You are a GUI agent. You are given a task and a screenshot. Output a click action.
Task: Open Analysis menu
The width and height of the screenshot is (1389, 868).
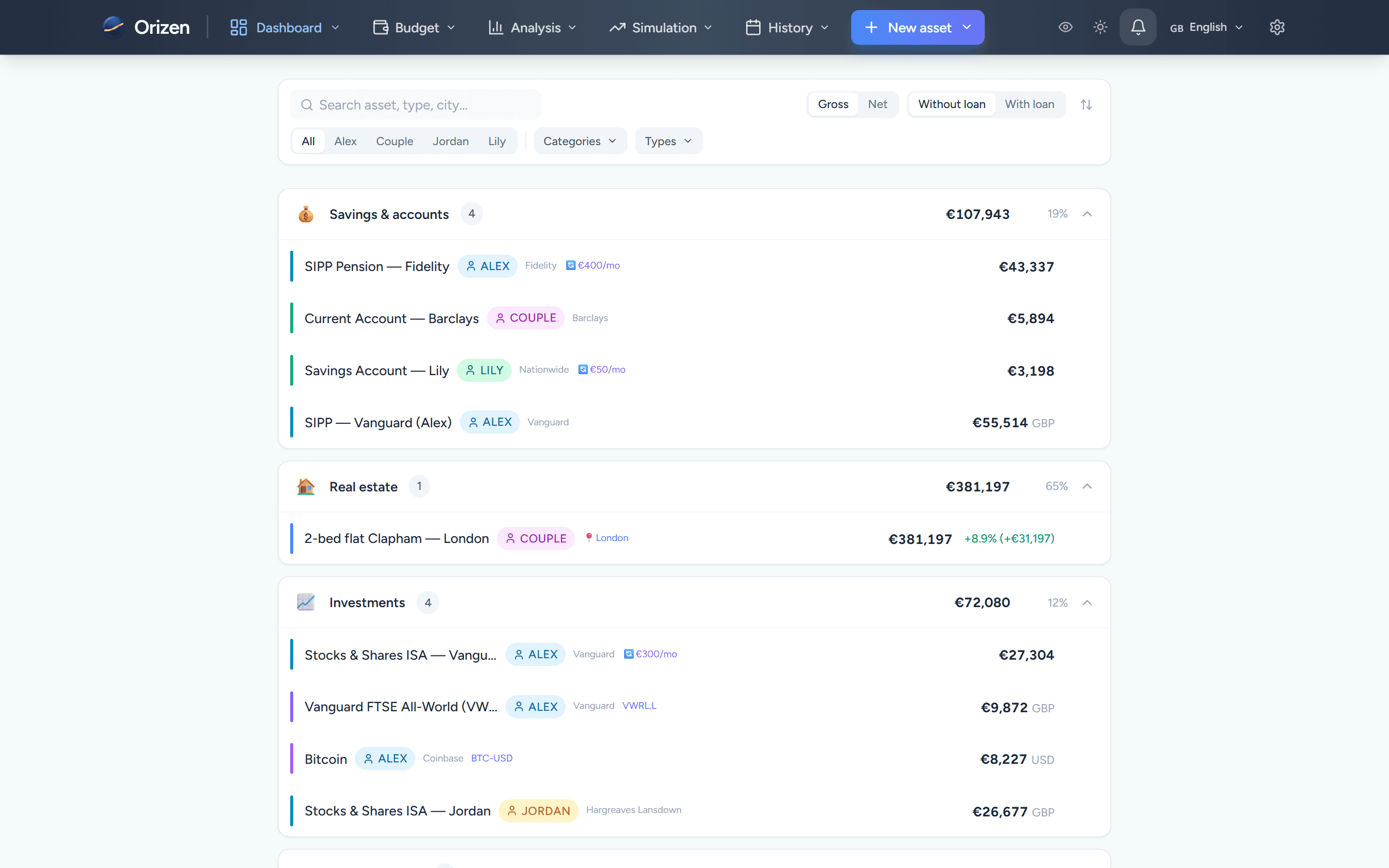[x=532, y=27]
